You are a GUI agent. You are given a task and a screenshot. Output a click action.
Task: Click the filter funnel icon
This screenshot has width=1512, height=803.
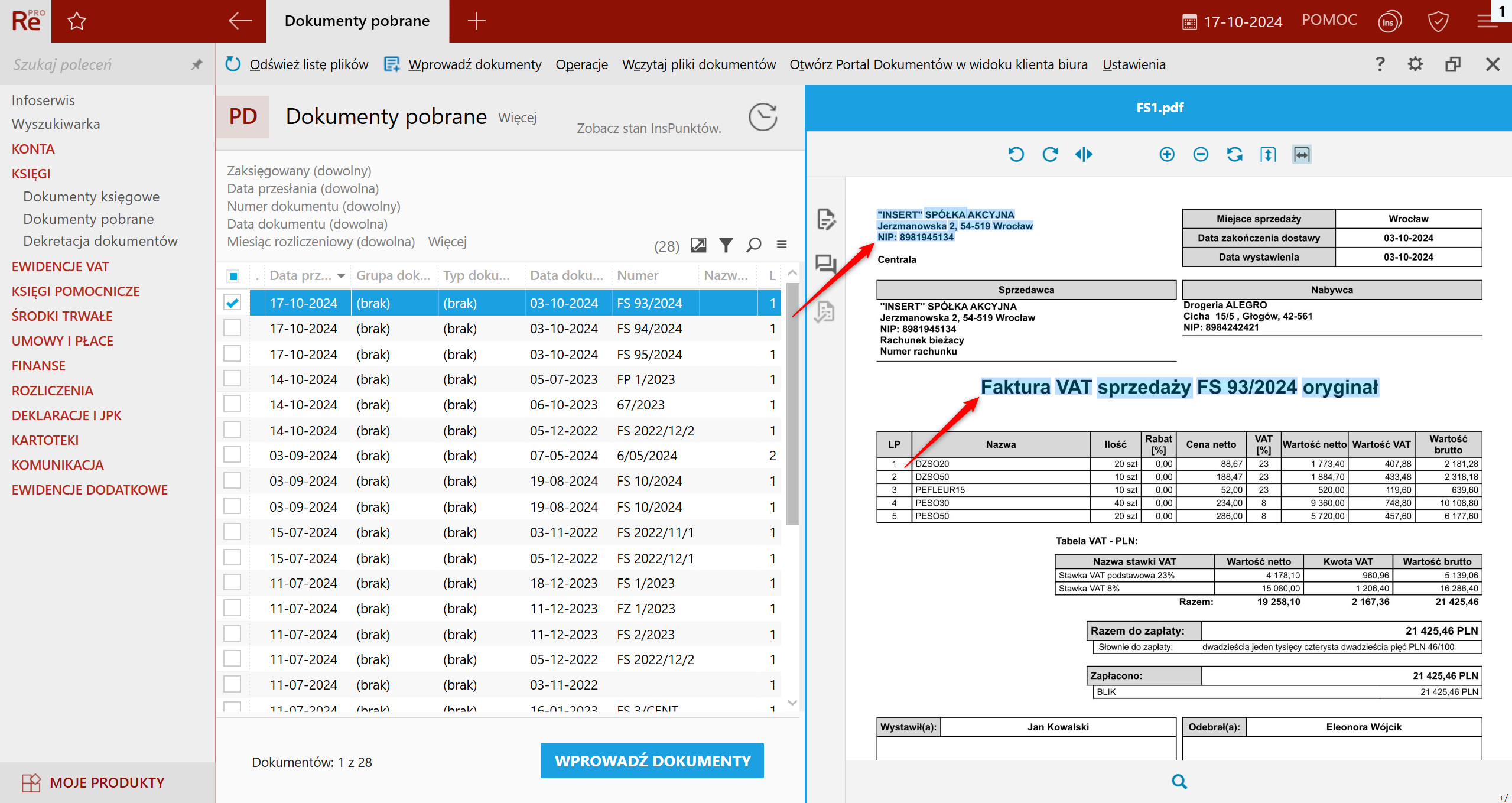pos(726,245)
